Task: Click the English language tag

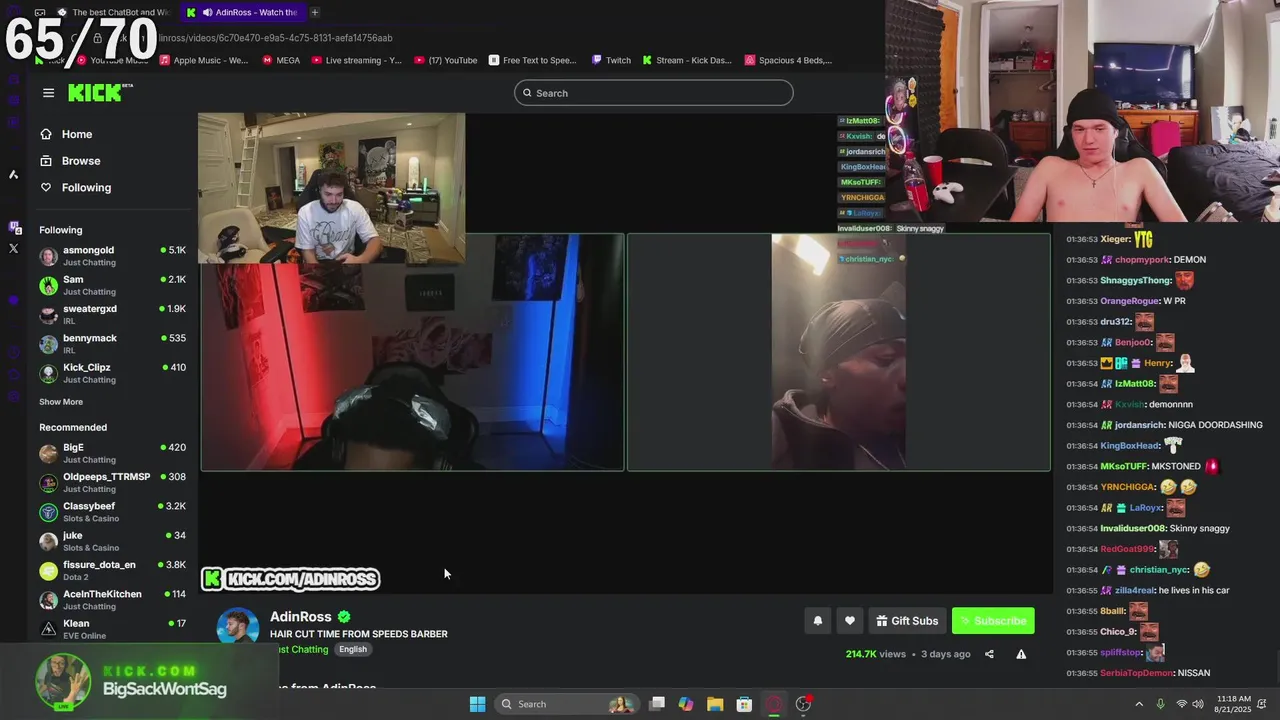Action: point(352,649)
